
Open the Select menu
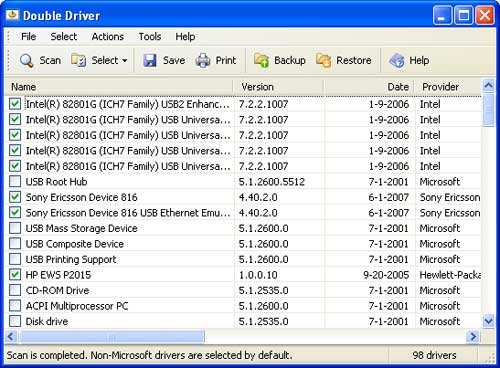coord(64,36)
